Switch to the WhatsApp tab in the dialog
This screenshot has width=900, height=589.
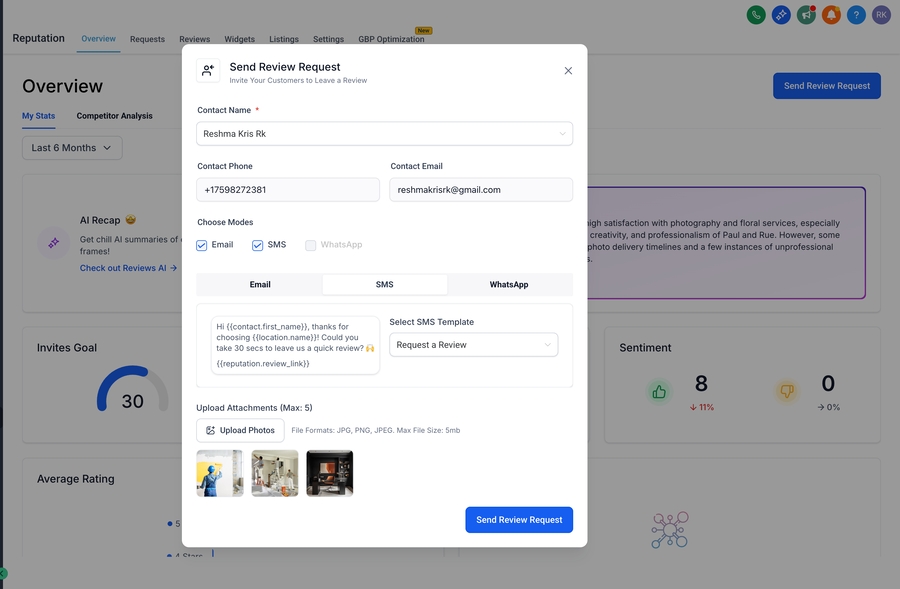click(509, 285)
